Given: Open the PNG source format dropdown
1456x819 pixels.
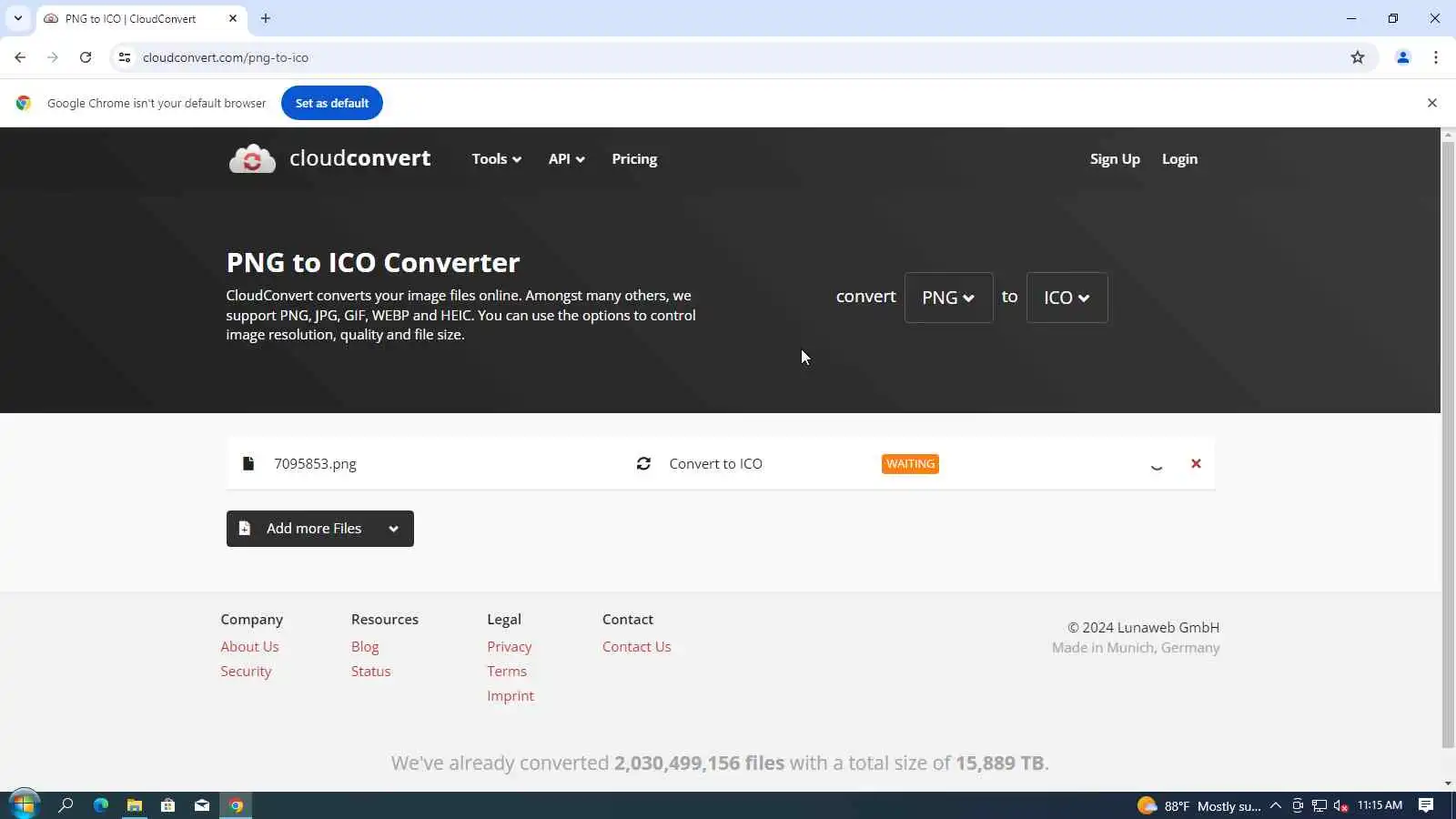Looking at the screenshot, I should (948, 298).
